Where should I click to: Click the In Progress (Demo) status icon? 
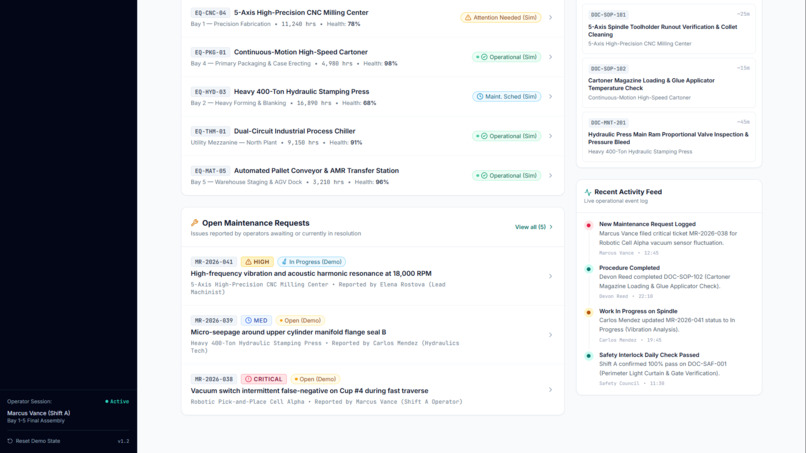coord(284,262)
